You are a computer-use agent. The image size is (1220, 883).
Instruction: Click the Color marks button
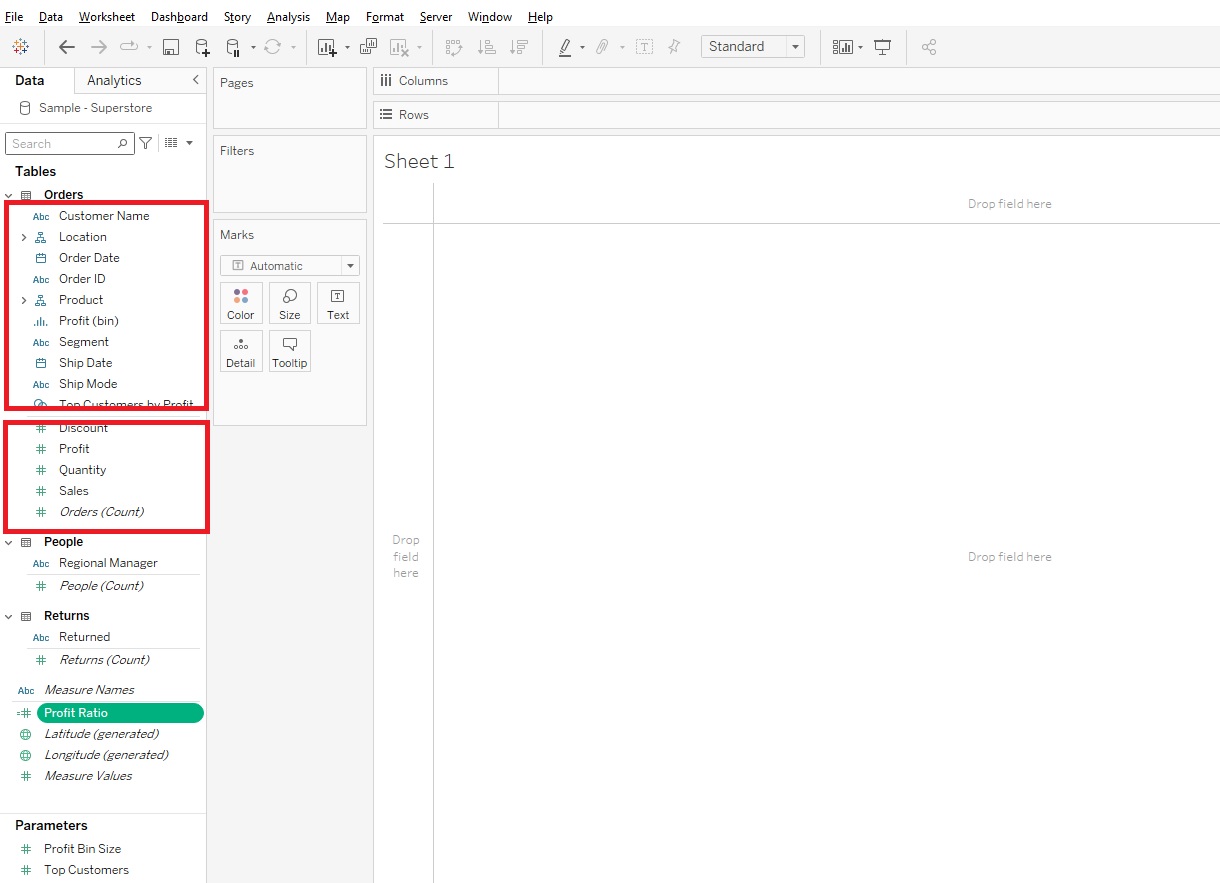coord(241,303)
